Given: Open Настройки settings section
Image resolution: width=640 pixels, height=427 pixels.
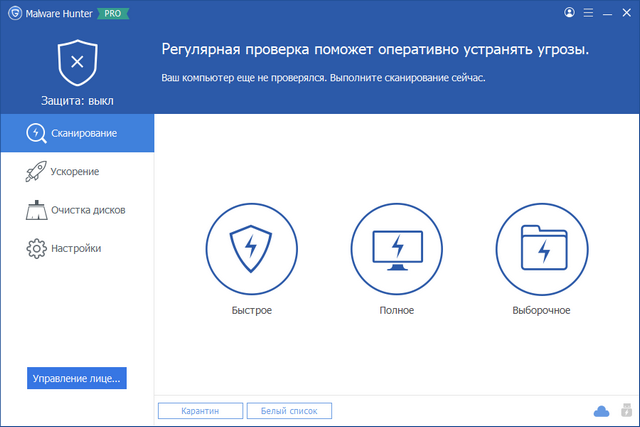Looking at the screenshot, I should [77, 248].
